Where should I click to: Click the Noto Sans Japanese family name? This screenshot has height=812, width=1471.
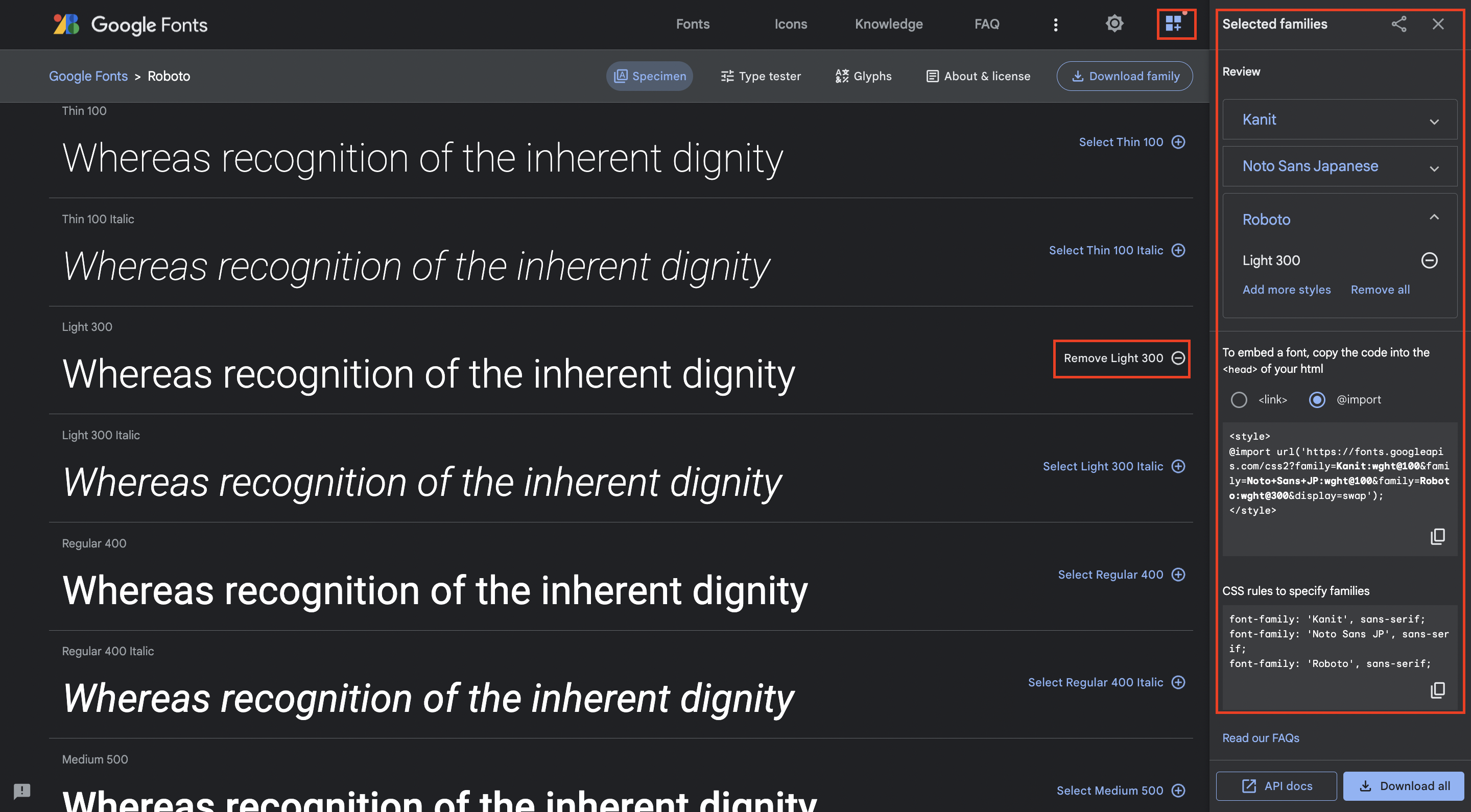1310,166
